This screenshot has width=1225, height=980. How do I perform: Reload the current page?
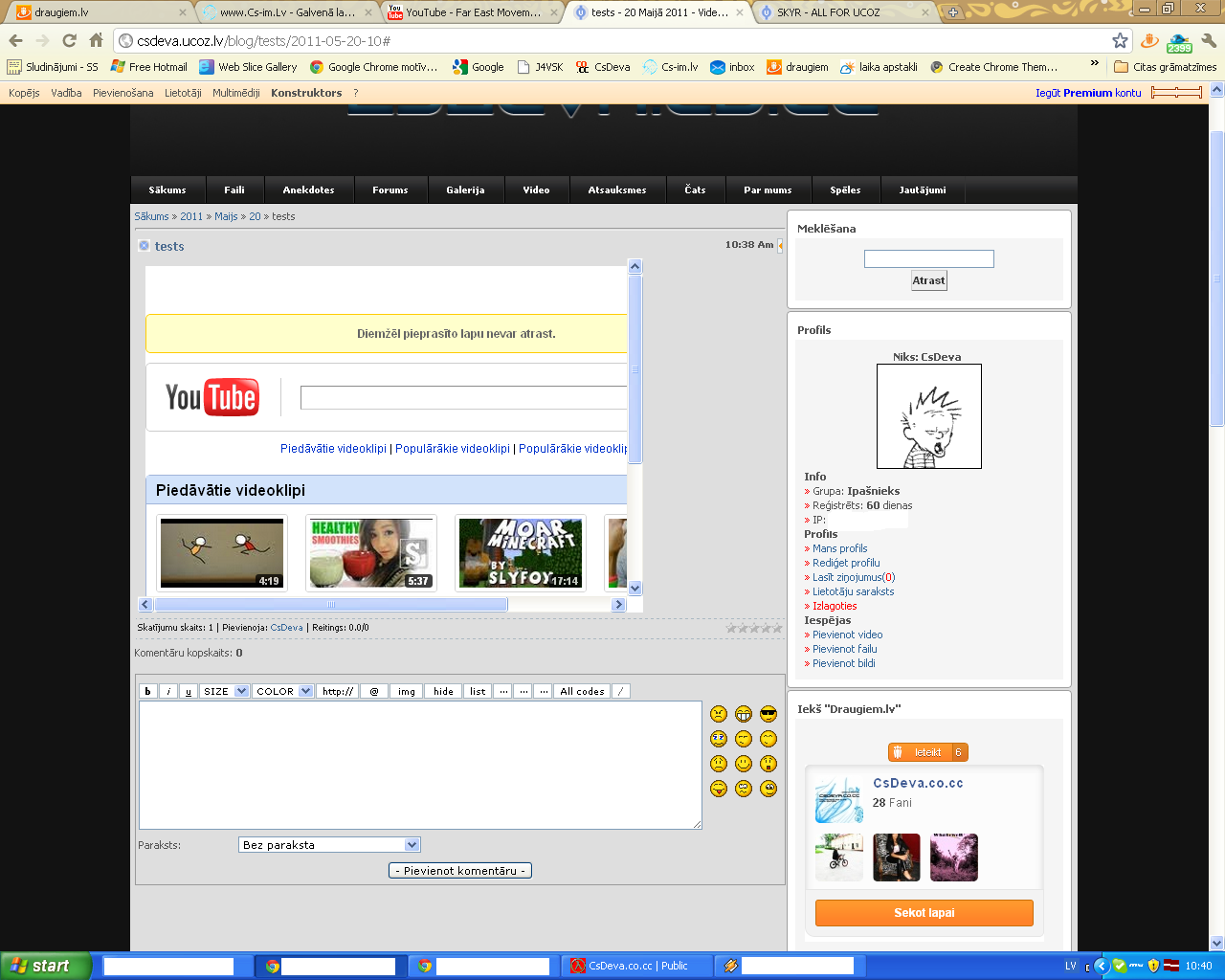(x=69, y=40)
